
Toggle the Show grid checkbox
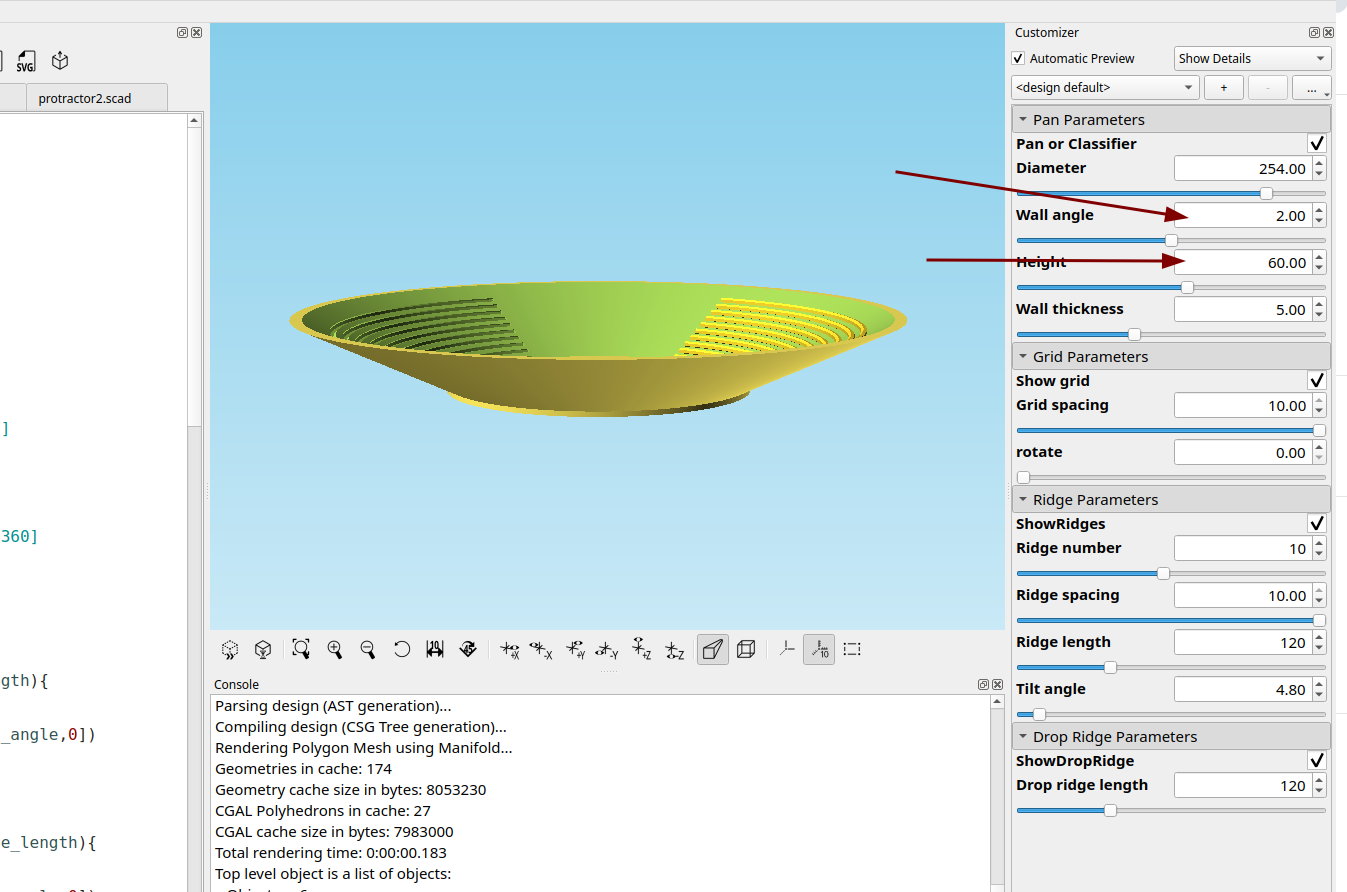point(1317,381)
